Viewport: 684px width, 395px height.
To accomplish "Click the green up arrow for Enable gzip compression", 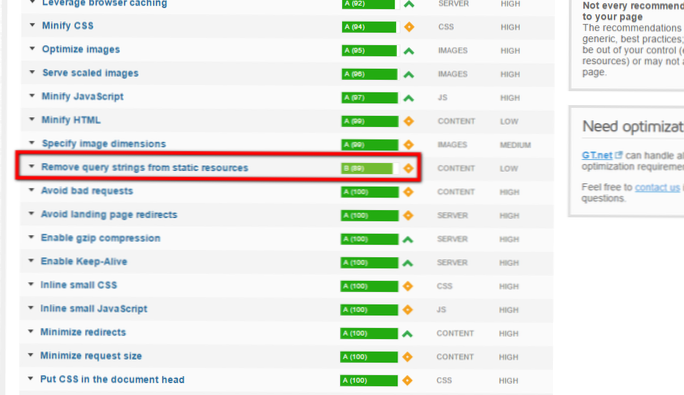I will tap(408, 240).
